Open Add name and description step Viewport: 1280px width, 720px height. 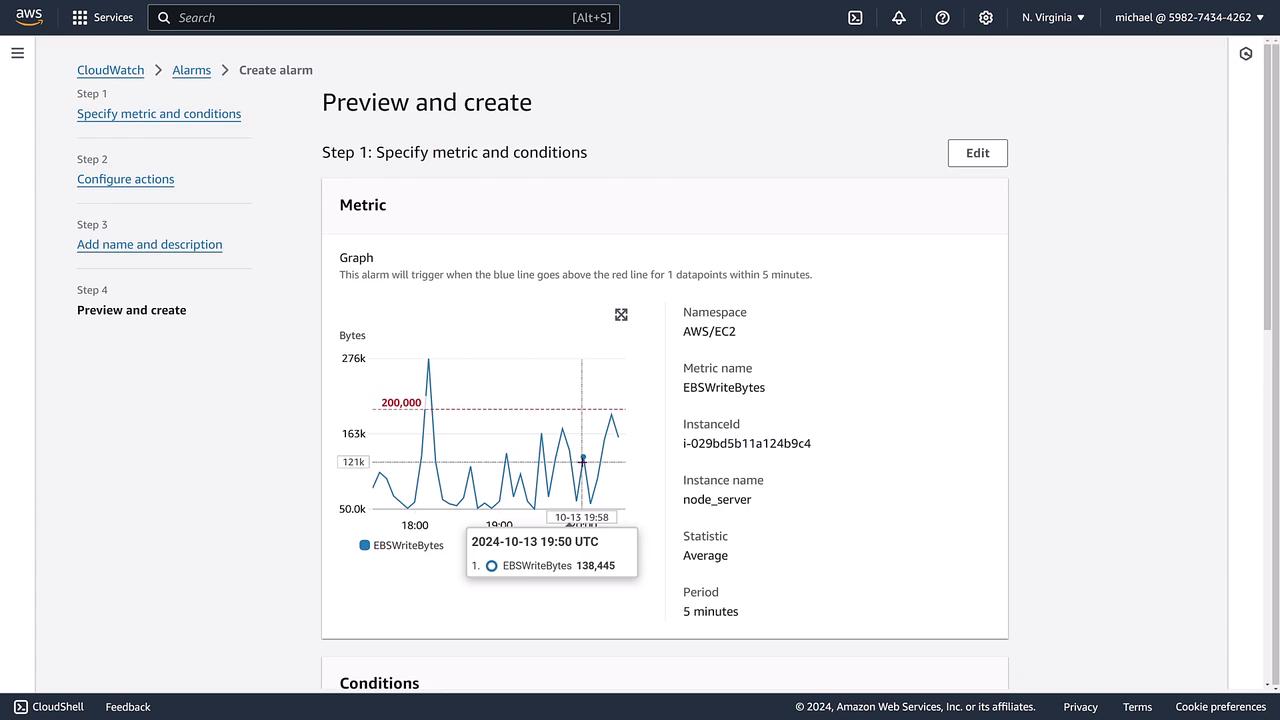[149, 244]
